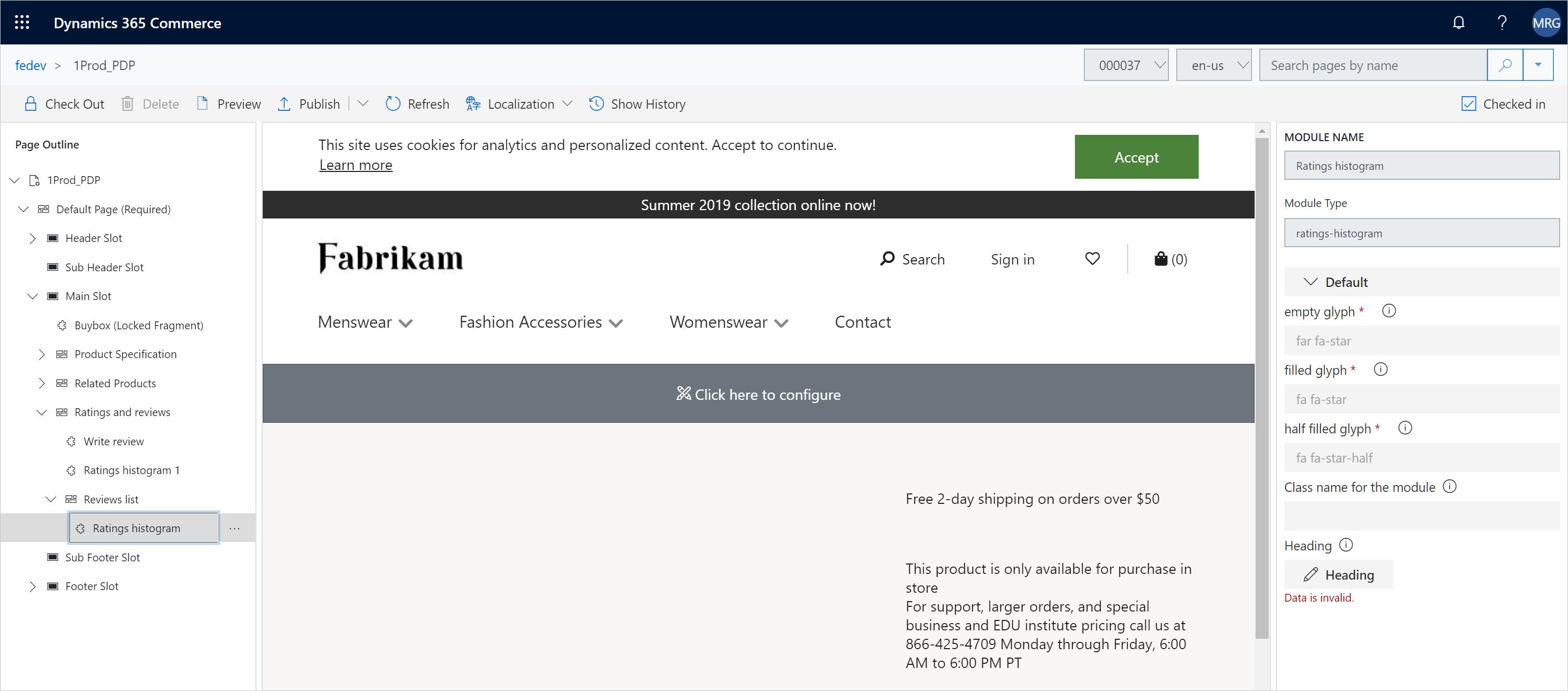Click the notifications bell icon
1568x691 pixels.
pos(1460,22)
